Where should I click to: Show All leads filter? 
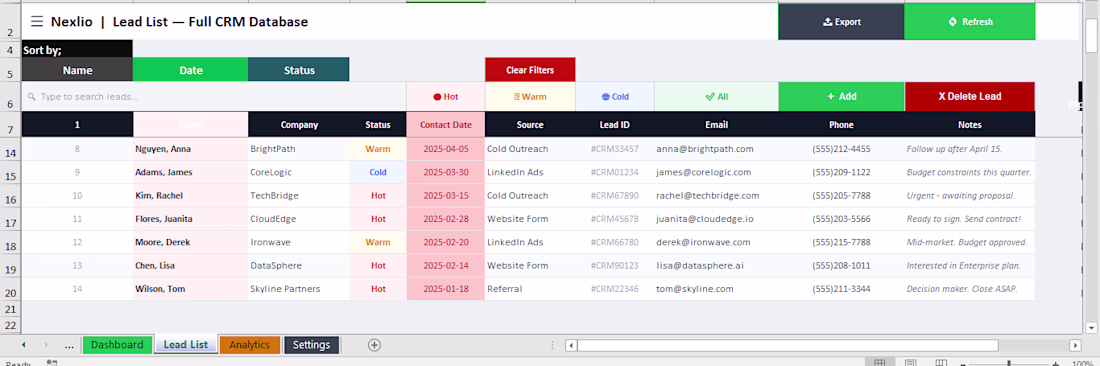pyautogui.click(x=716, y=97)
